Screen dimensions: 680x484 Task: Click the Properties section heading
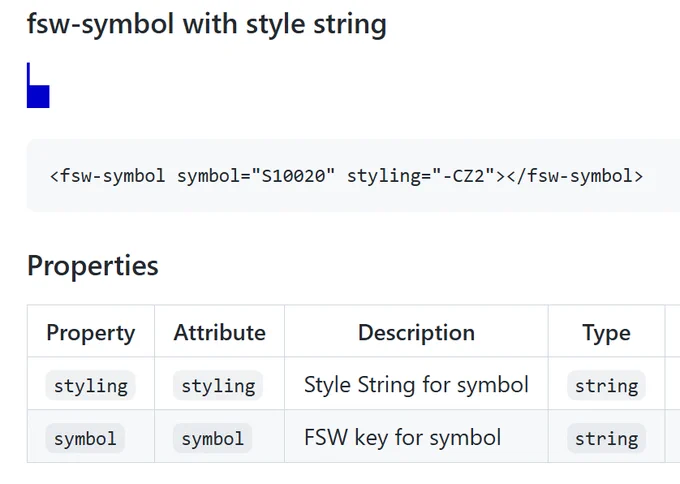coord(93,265)
